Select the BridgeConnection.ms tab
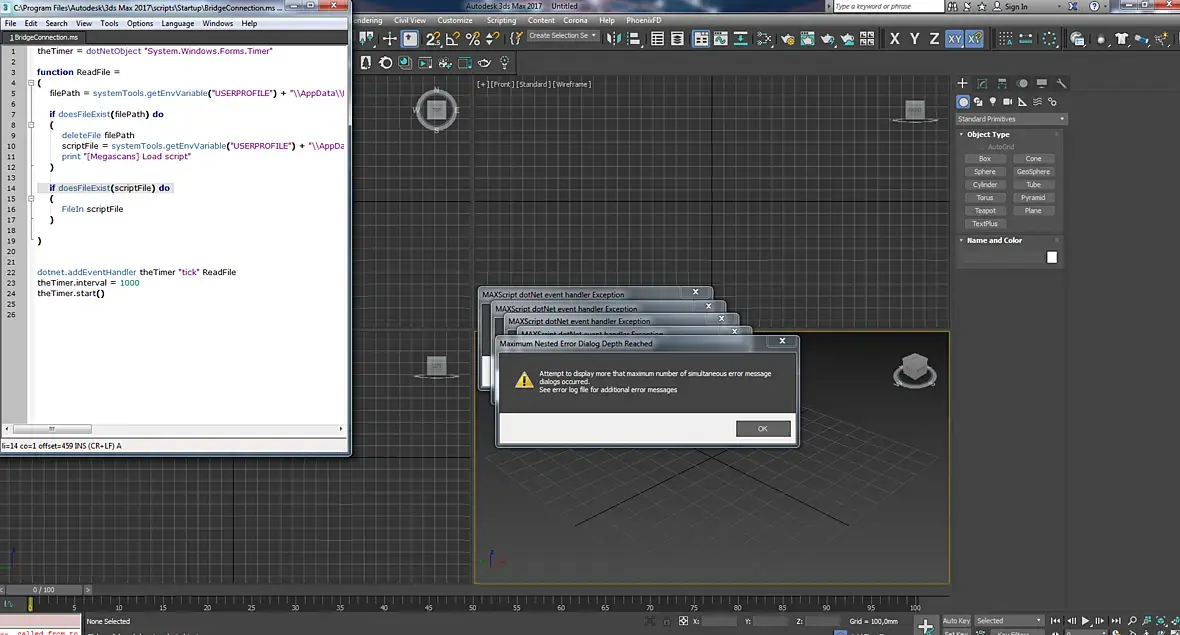The width and height of the screenshot is (1180, 635). [44, 37]
